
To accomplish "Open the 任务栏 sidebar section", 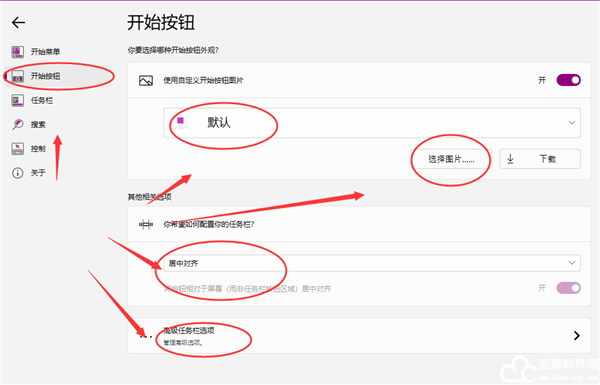I will [57, 100].
